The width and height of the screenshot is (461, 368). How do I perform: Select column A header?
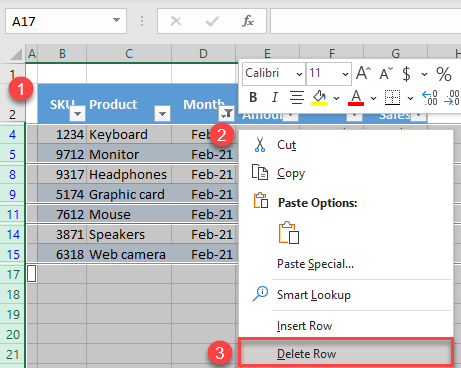coord(32,53)
